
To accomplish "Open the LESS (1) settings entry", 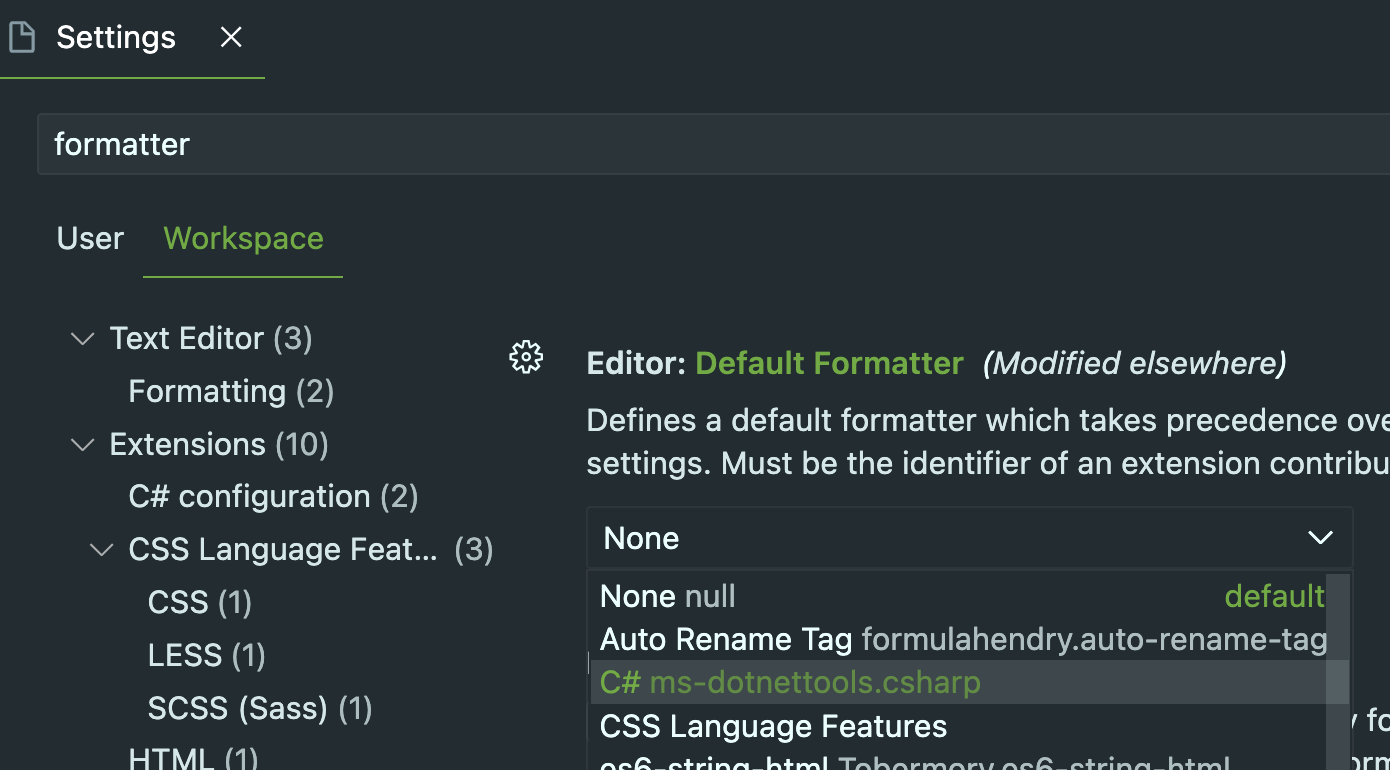I will [x=206, y=656].
